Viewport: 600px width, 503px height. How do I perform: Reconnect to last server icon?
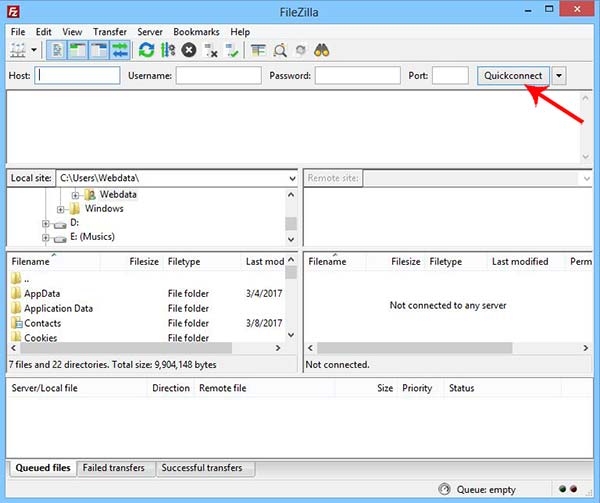point(232,50)
